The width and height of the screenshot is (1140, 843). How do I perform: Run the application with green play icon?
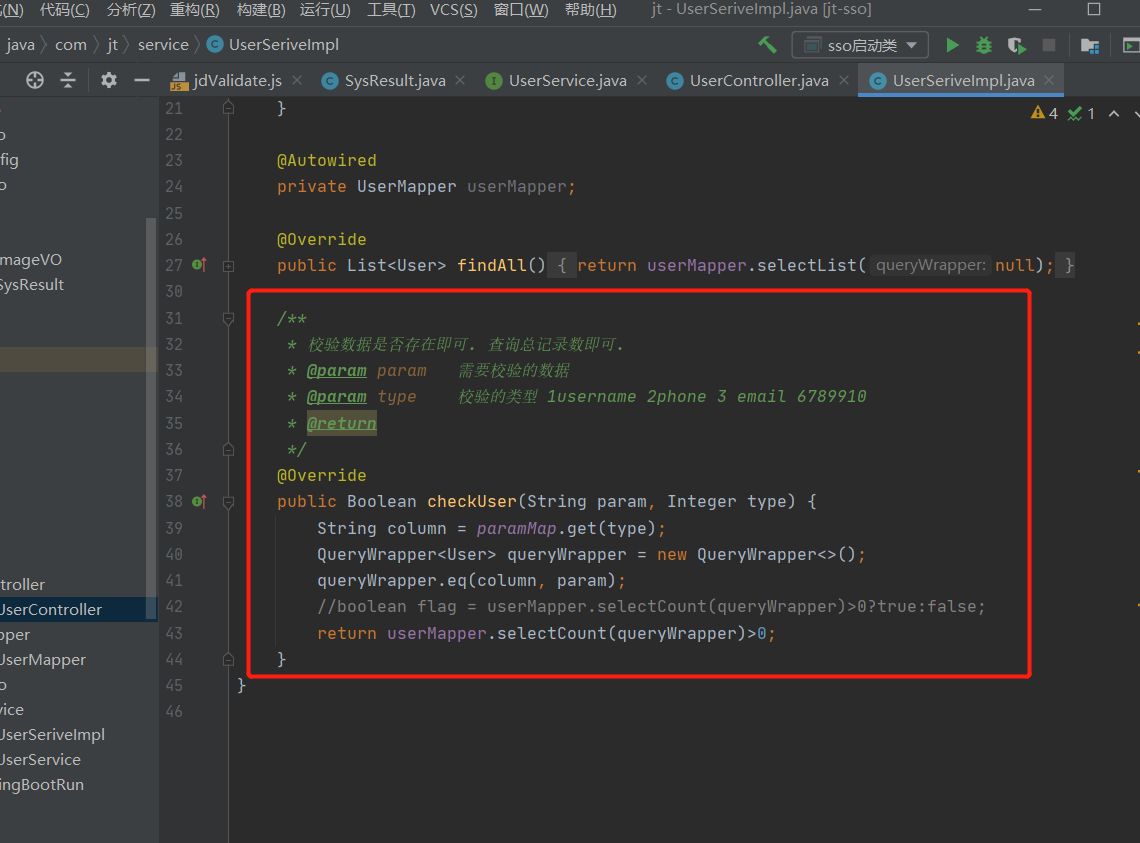pos(952,45)
